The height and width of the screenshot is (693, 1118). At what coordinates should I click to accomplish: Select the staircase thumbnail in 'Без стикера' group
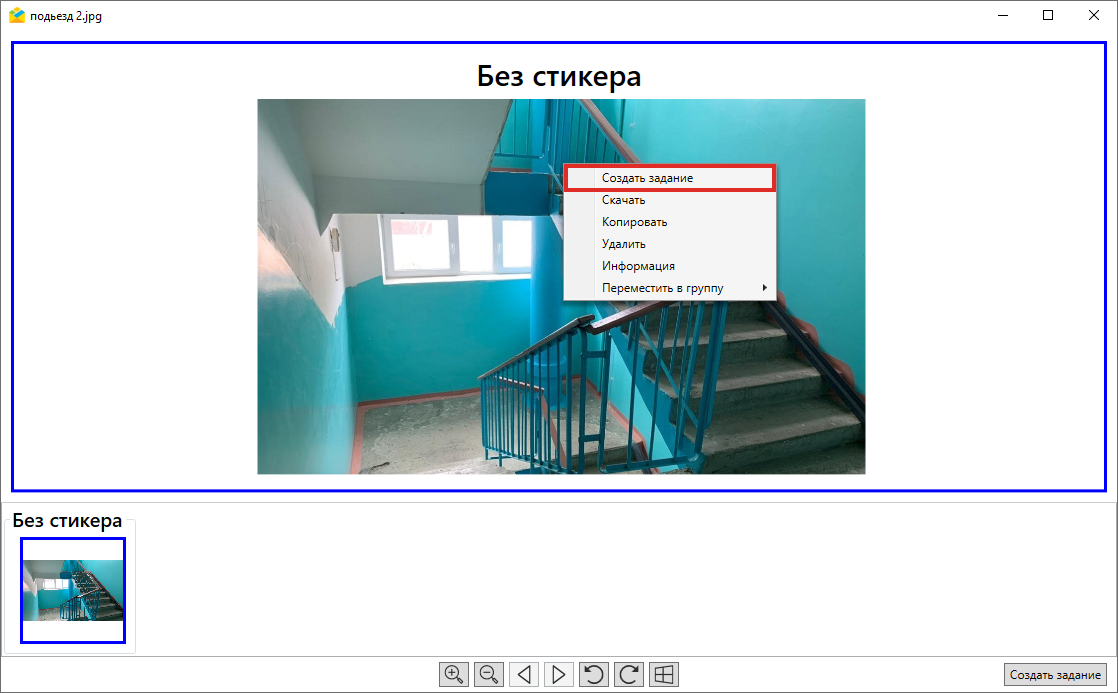[73, 590]
